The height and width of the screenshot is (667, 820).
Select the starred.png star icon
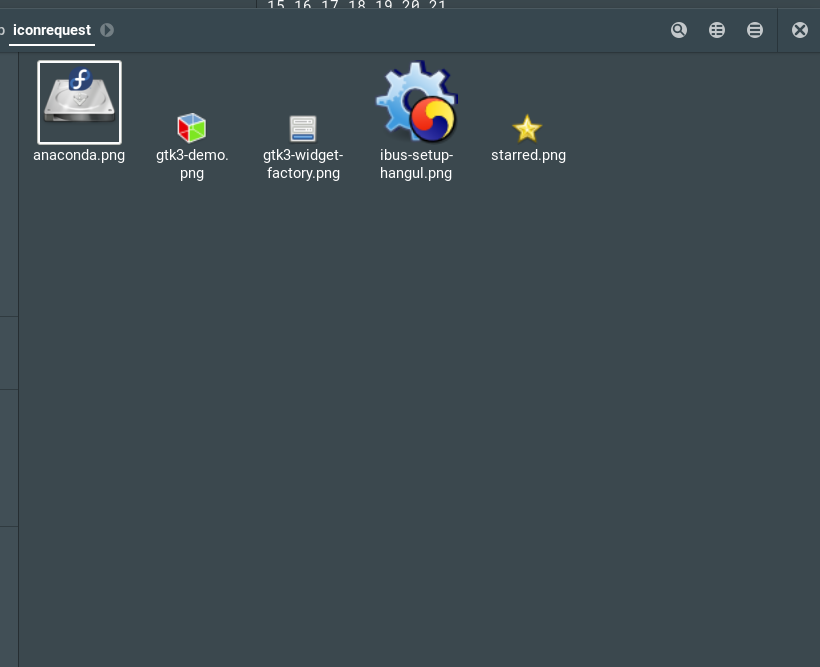(527, 129)
